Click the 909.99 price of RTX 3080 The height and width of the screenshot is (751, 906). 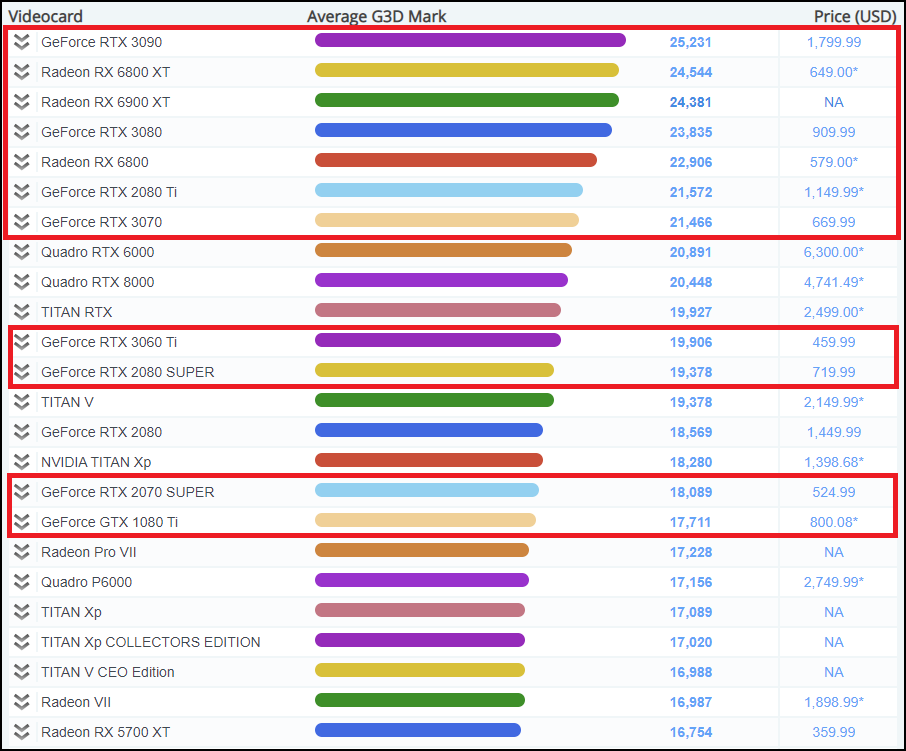coord(834,132)
